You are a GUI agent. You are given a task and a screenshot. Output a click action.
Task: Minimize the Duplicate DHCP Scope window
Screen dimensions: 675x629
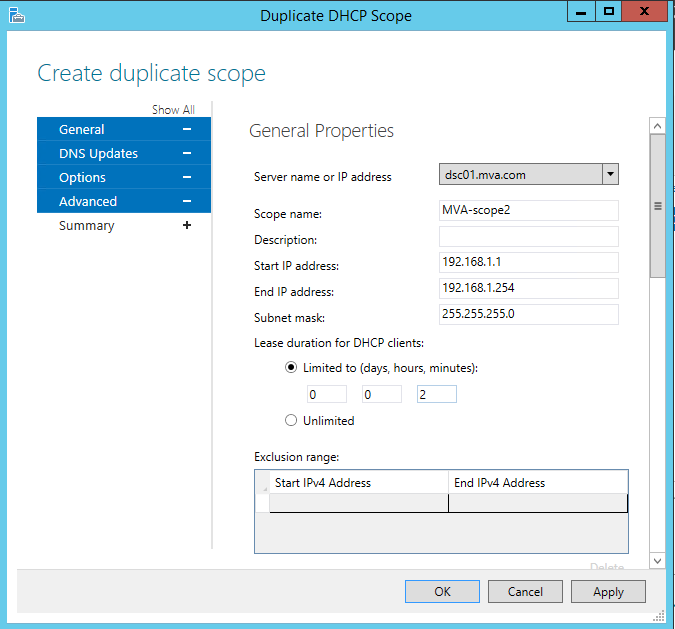pyautogui.click(x=581, y=11)
